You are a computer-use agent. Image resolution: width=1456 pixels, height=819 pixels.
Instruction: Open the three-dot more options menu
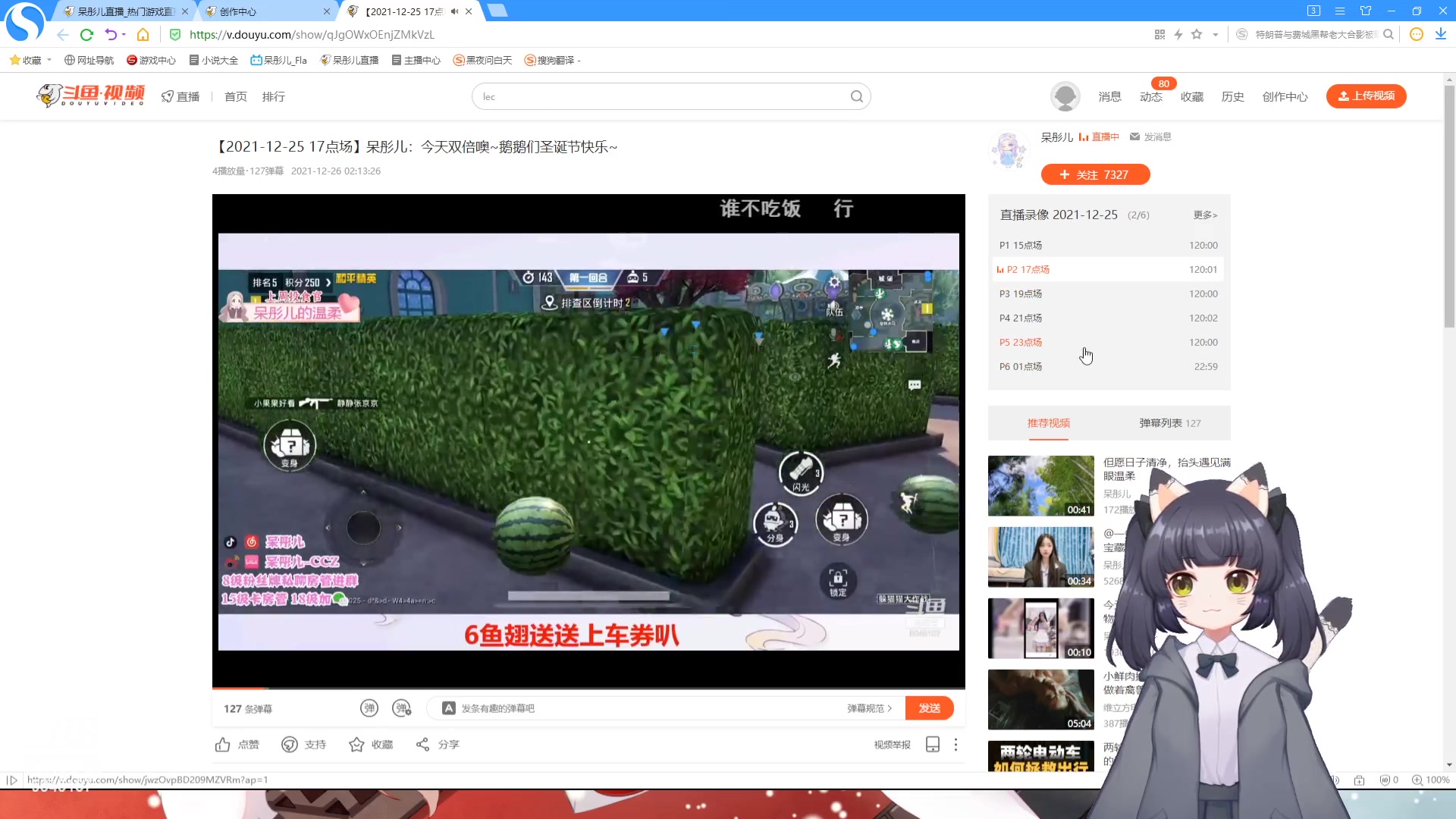[x=955, y=745]
